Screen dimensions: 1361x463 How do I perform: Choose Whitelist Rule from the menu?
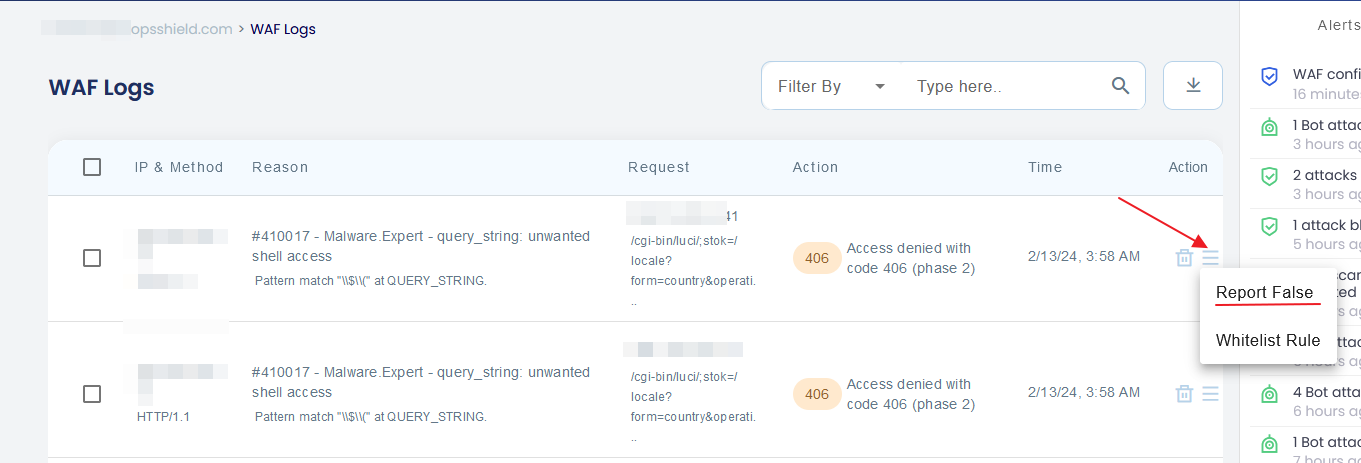click(1268, 340)
